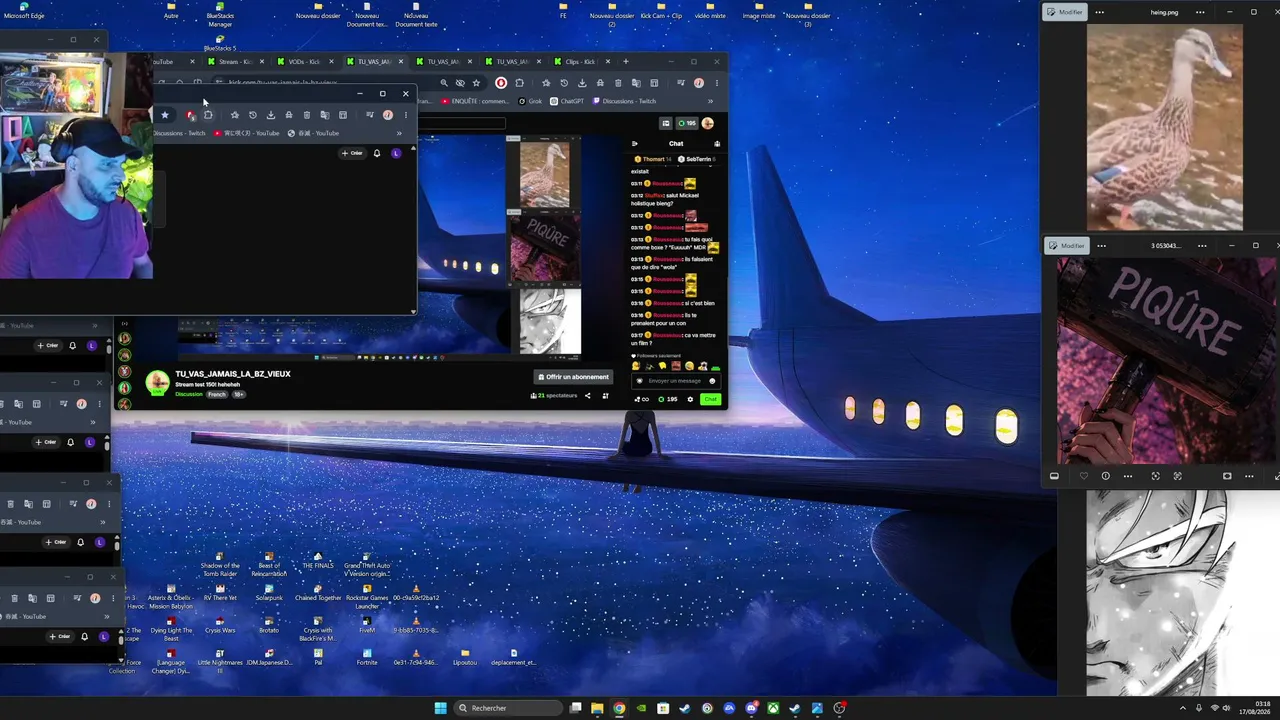This screenshot has width=1280, height=720.
Task: Open the Solarpunk desktop shortcut
Action: tap(269, 592)
